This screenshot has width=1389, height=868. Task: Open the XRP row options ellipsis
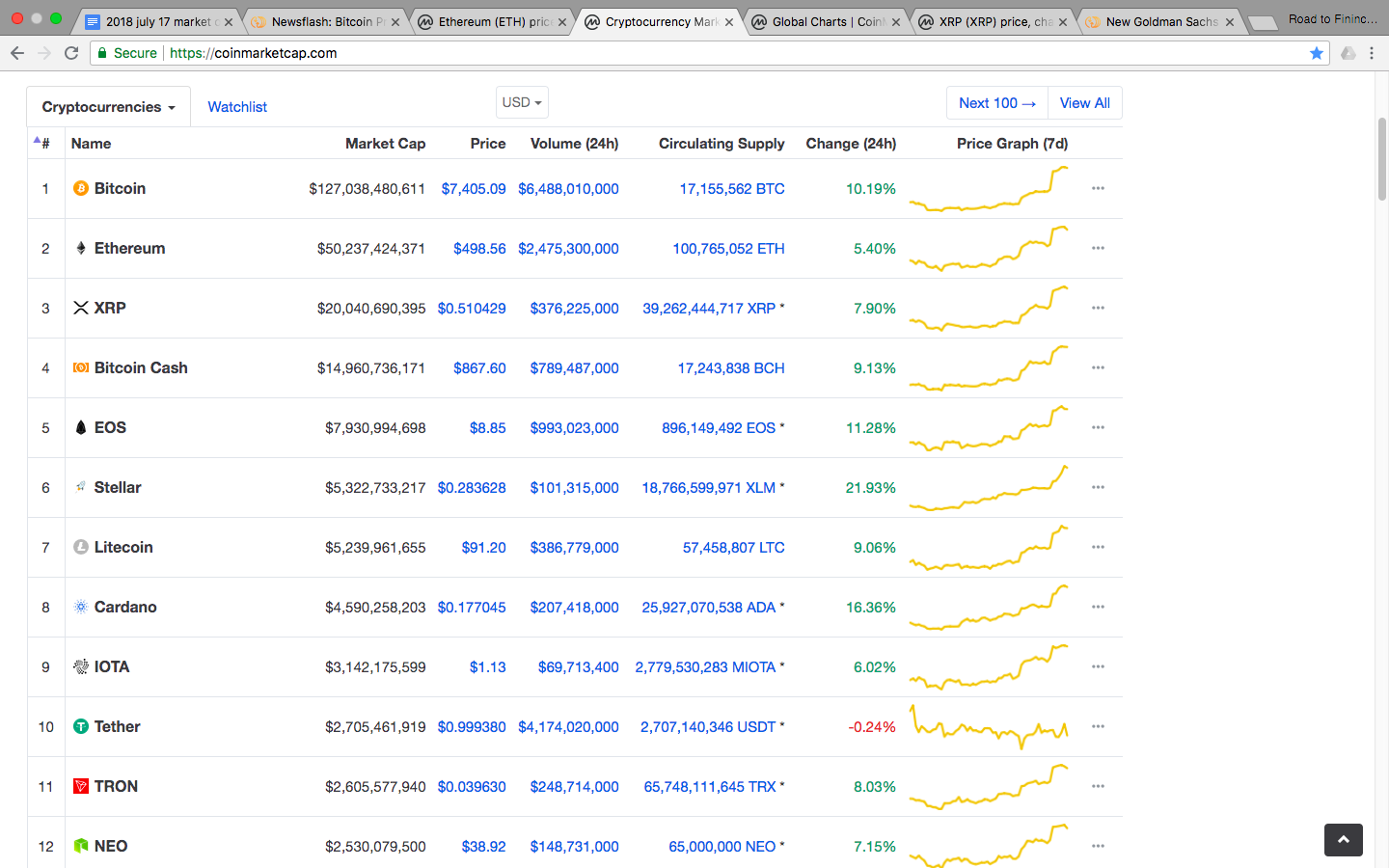tap(1098, 308)
